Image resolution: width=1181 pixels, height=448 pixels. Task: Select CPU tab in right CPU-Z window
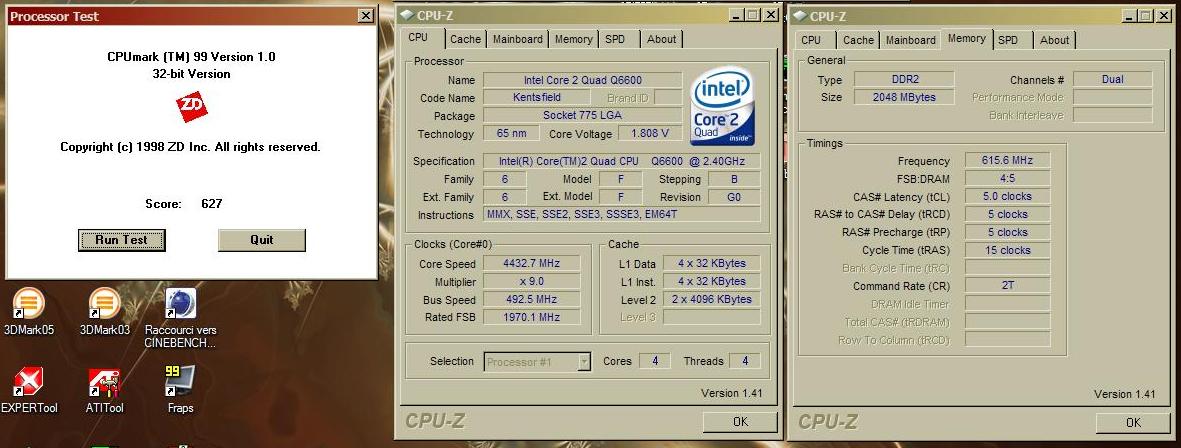811,40
